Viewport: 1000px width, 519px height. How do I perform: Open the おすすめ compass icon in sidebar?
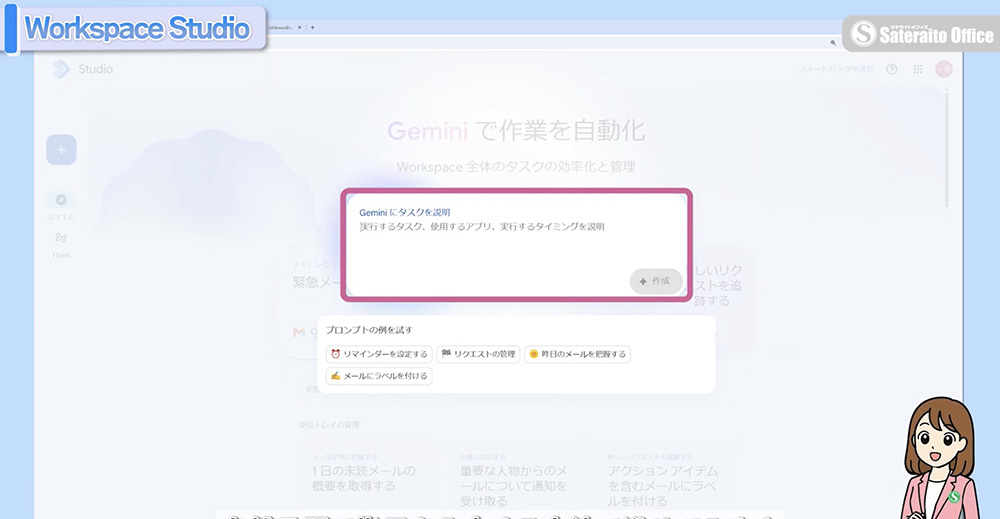click(x=61, y=200)
